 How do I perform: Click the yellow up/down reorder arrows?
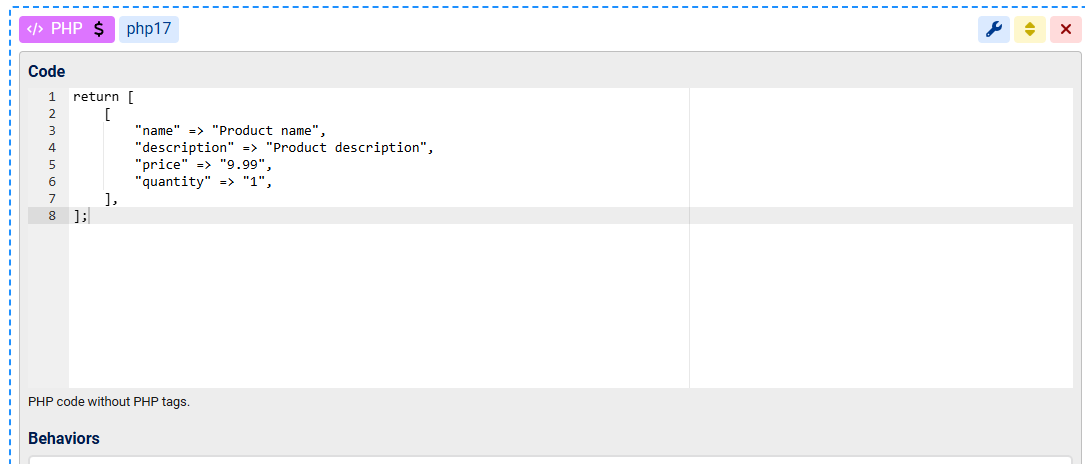tap(1029, 29)
